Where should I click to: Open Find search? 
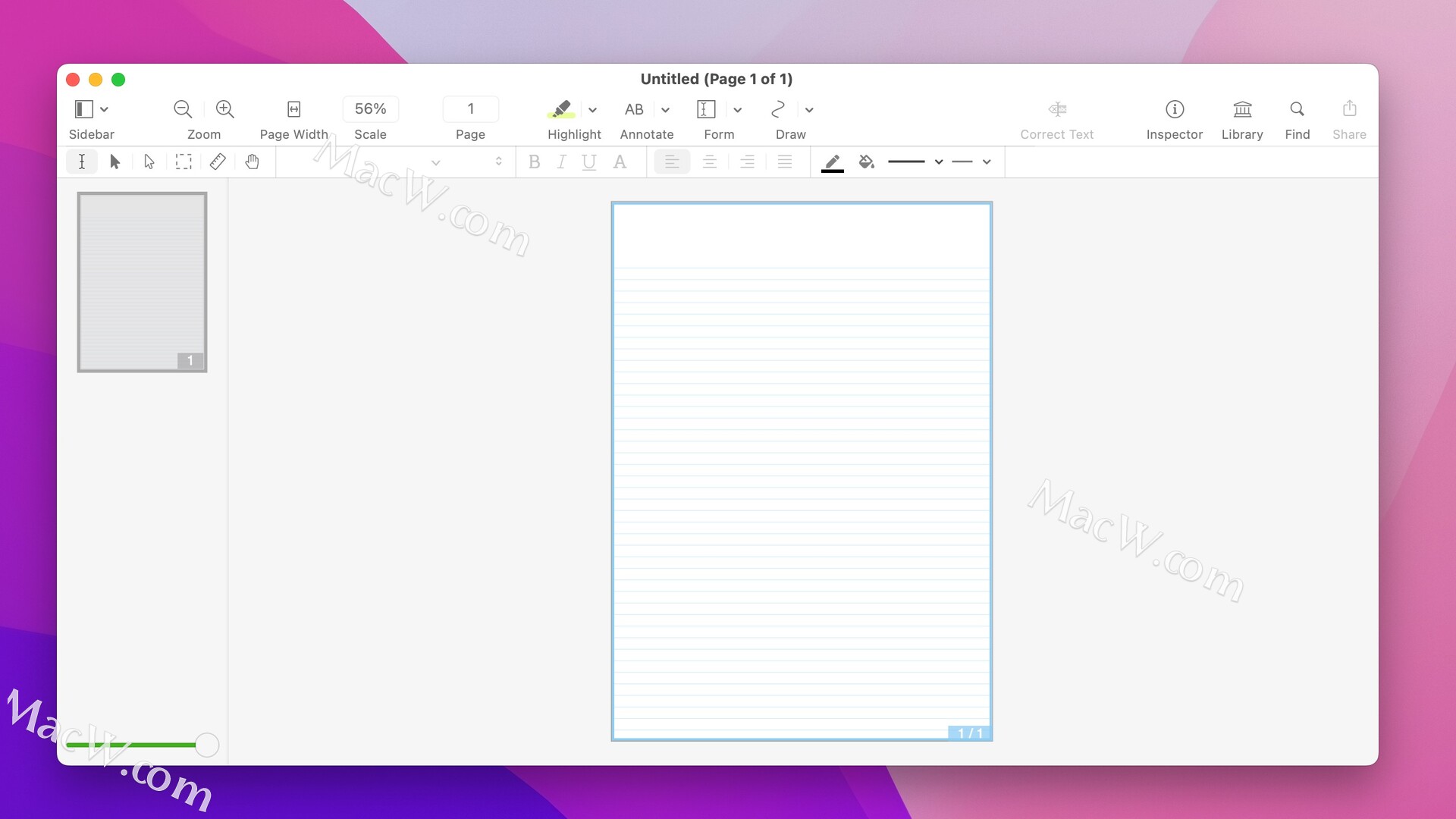tap(1298, 109)
